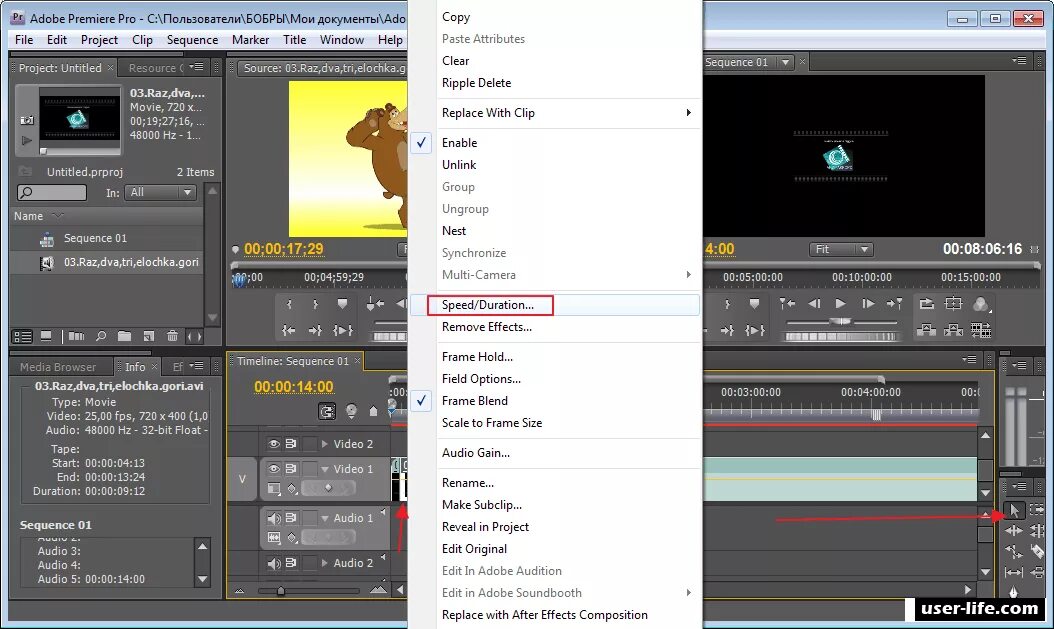Click Set In Point in Source monitor
The image size is (1054, 629).
pos(290,304)
